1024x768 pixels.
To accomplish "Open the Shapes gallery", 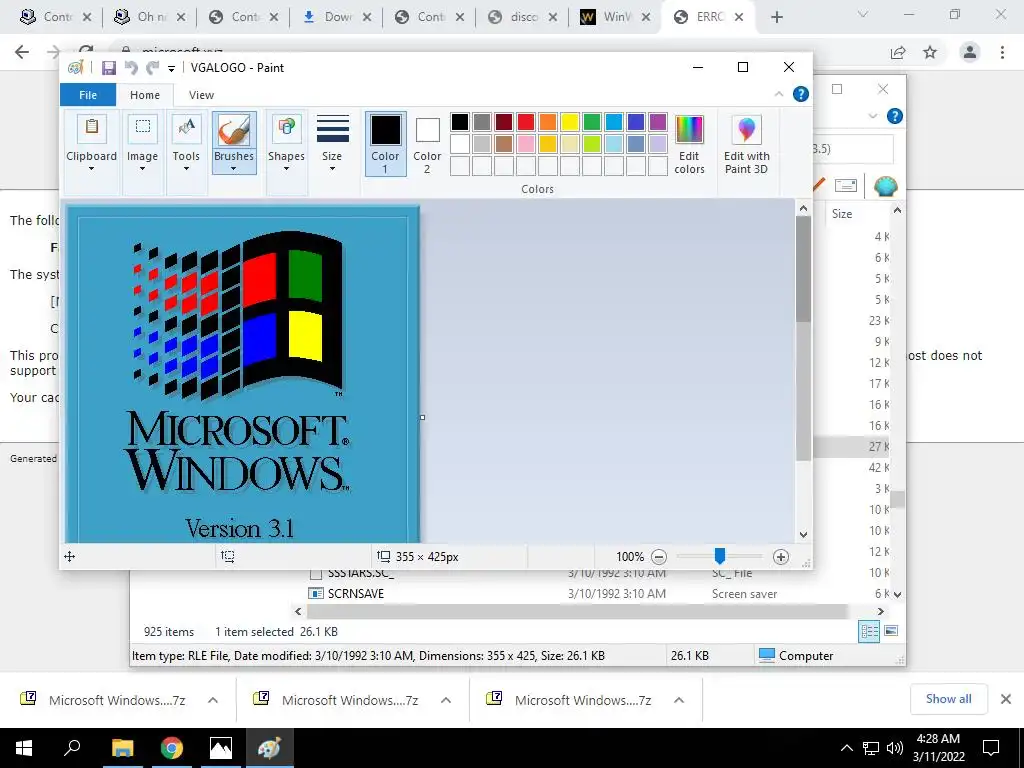I will click(286, 144).
